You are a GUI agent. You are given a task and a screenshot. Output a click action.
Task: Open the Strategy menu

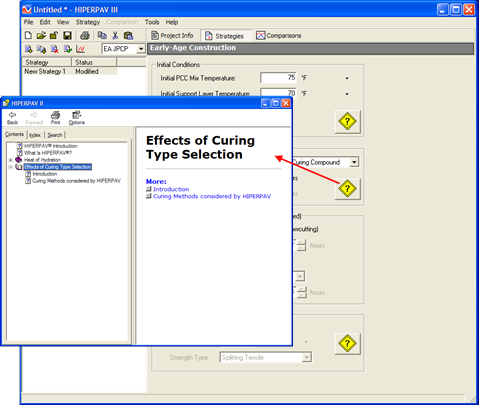tap(88, 22)
